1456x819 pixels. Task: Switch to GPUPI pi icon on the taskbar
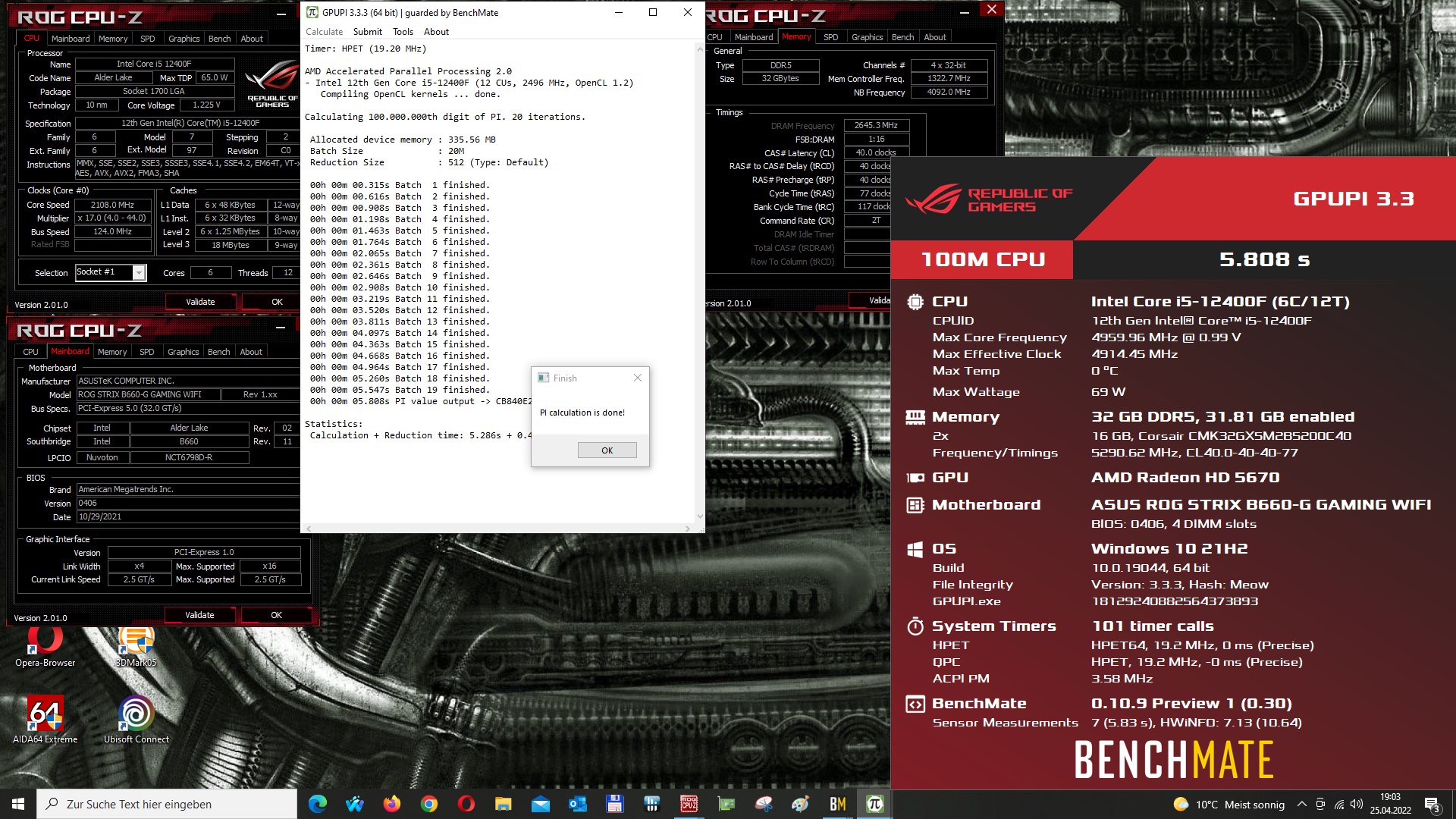coord(874,804)
